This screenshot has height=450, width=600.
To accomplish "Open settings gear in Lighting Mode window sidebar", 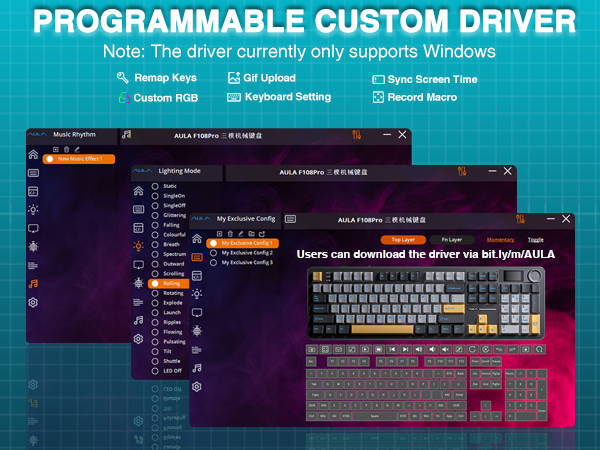I will (139, 339).
